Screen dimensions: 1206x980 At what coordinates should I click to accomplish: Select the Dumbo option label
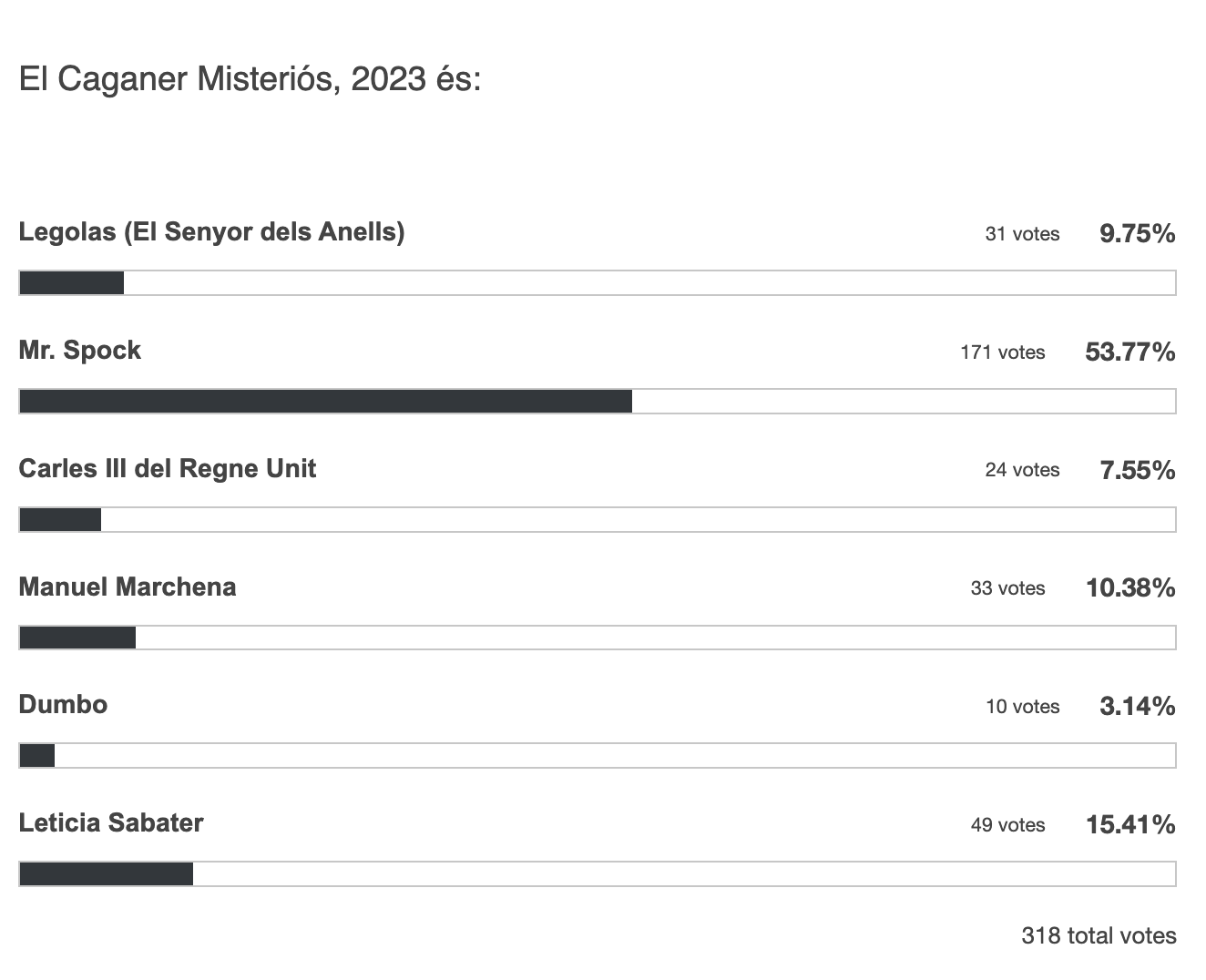[63, 705]
